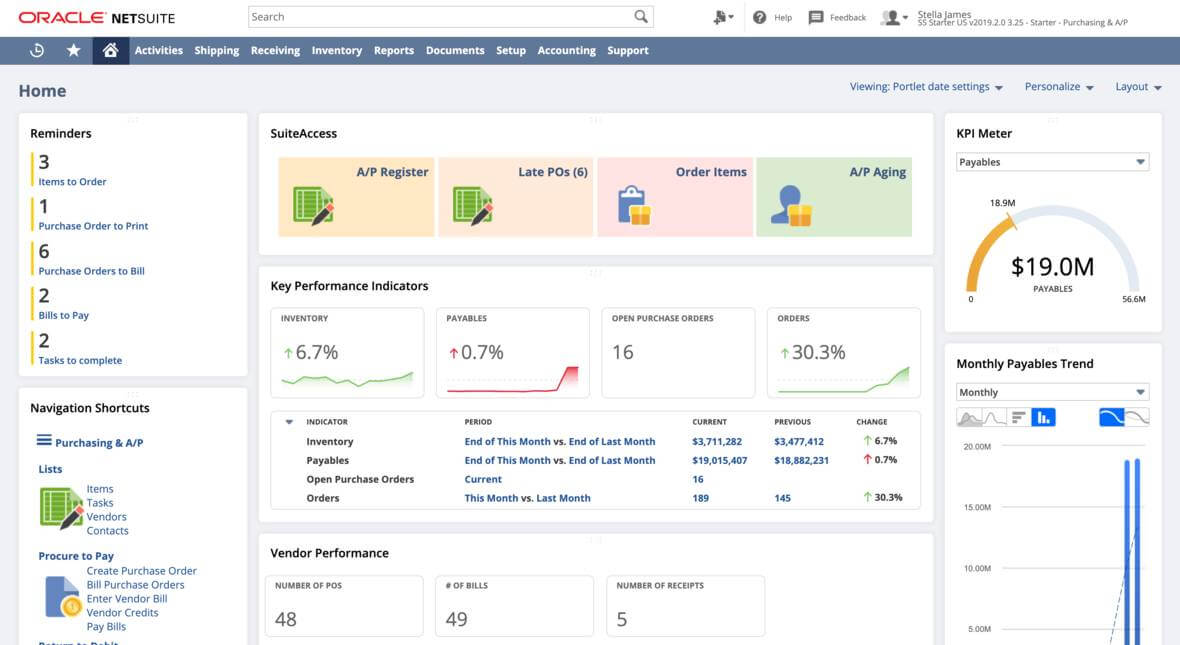Go to Home via house icon
Viewport: 1180px width, 645px height.
pos(111,50)
